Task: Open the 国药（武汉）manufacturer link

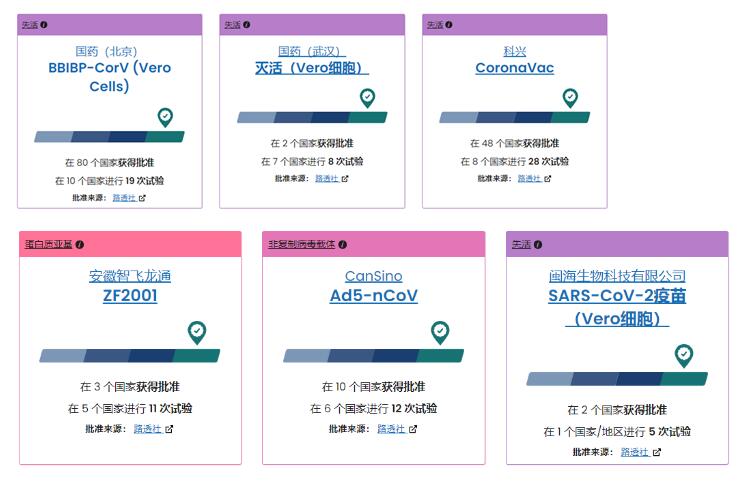Action: click(x=311, y=51)
